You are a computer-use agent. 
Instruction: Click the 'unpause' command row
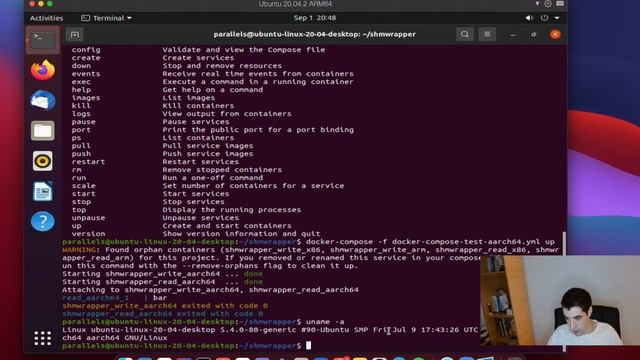coord(155,218)
